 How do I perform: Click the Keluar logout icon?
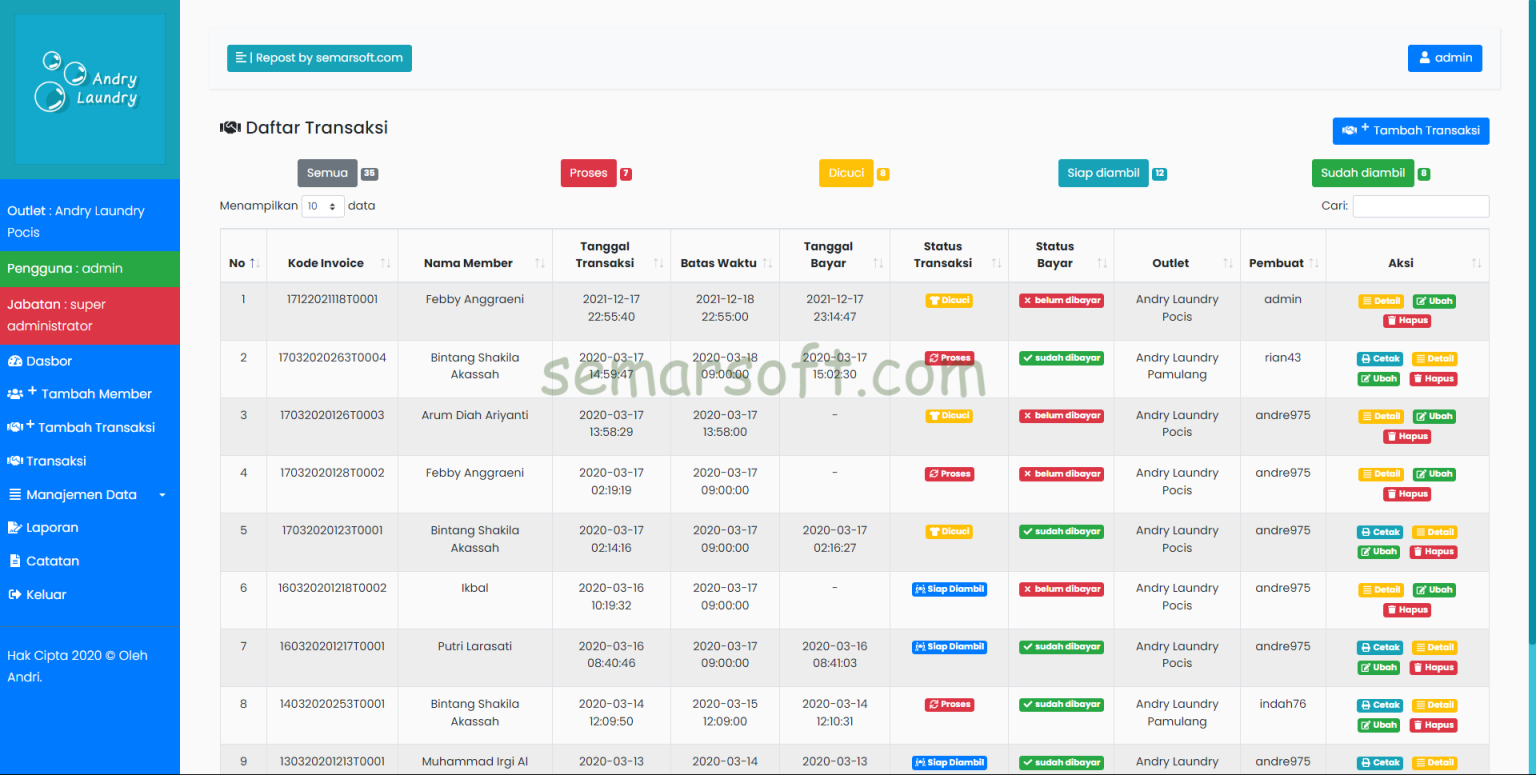point(13,594)
